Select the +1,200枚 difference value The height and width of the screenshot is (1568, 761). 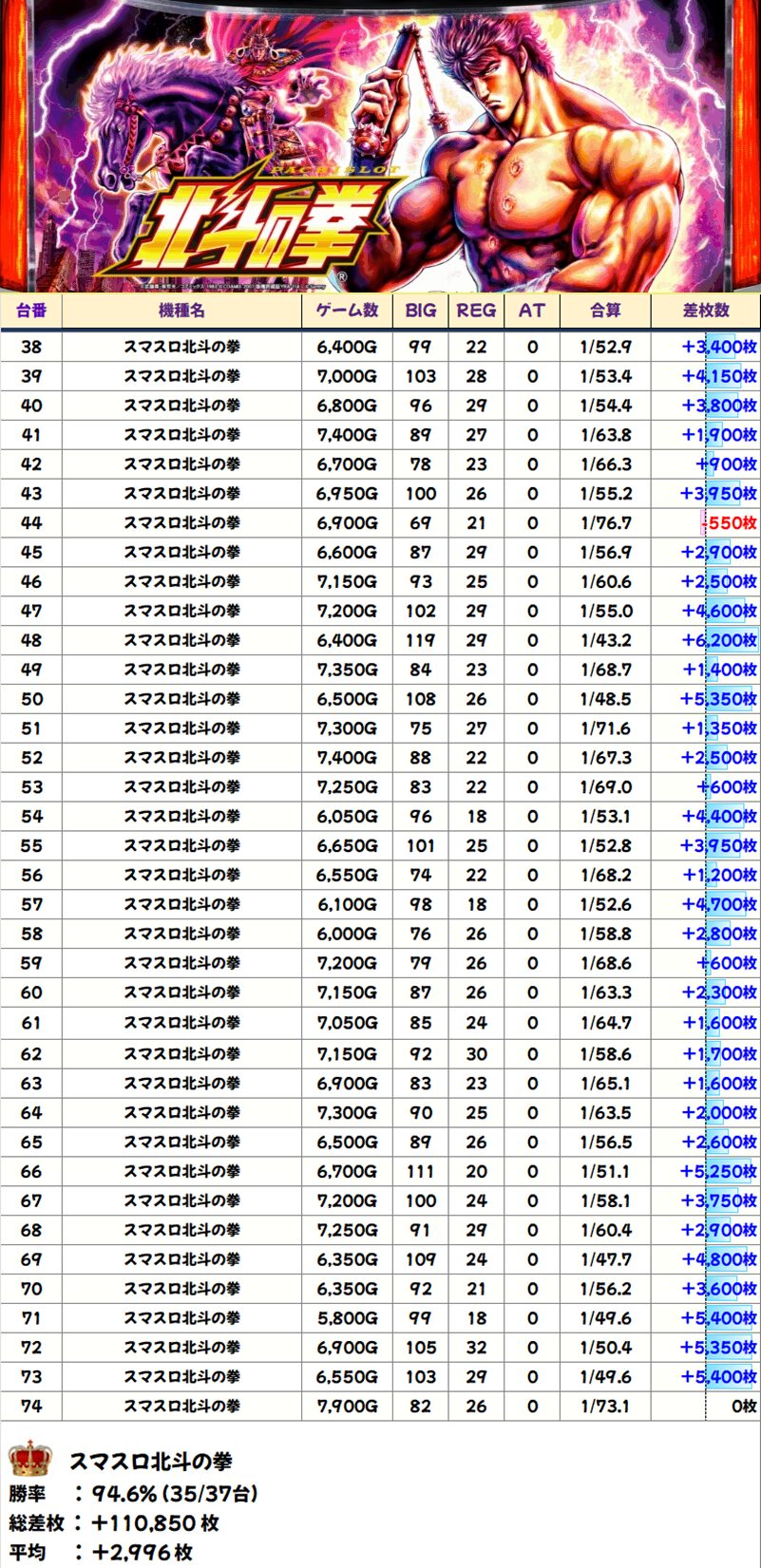click(x=719, y=876)
